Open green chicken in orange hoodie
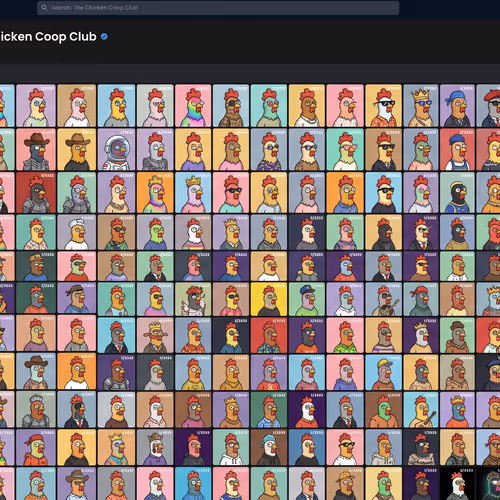 click(383, 410)
